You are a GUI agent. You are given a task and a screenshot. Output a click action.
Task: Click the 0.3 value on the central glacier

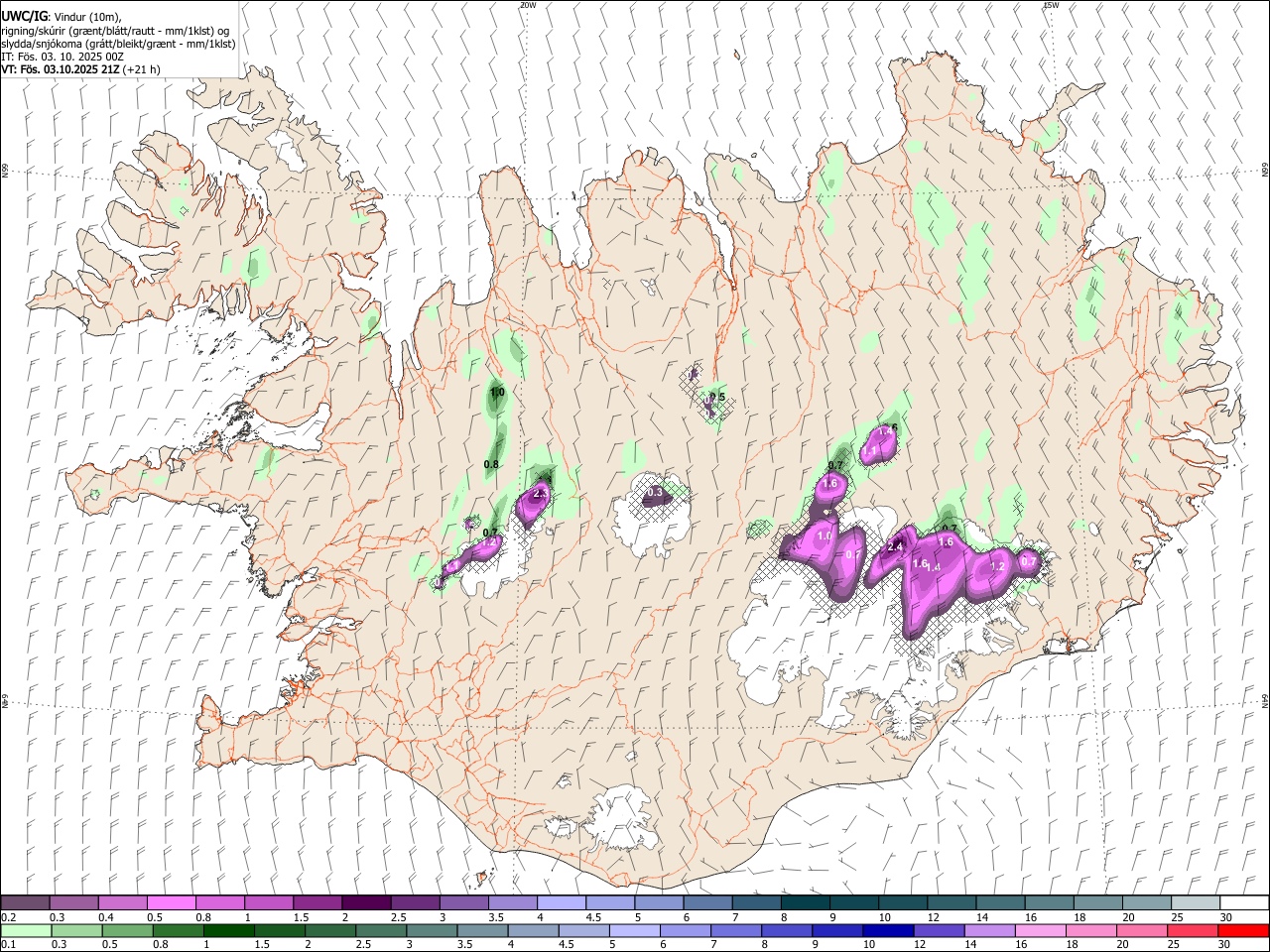tap(655, 493)
